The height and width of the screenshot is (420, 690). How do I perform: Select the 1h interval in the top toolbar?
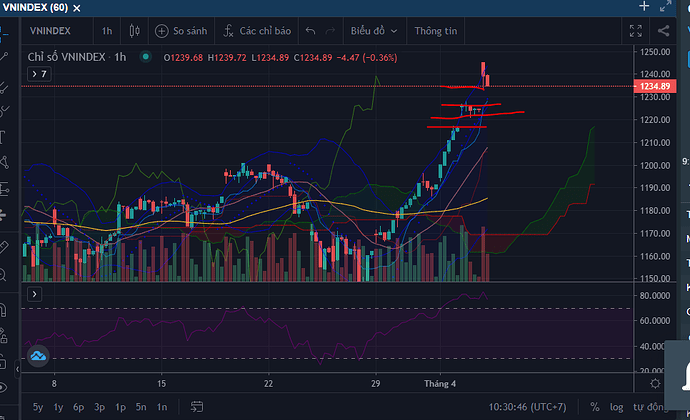[x=106, y=31]
